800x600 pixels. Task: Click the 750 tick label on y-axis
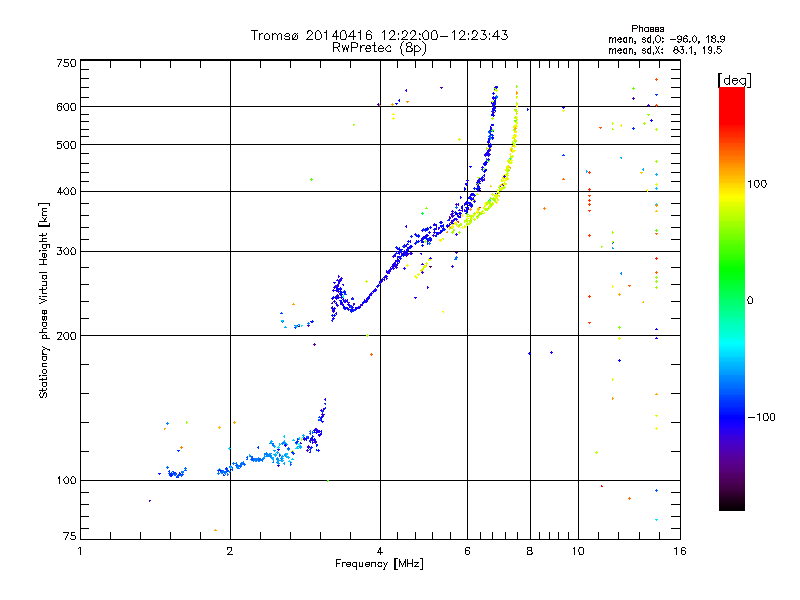click(66, 63)
